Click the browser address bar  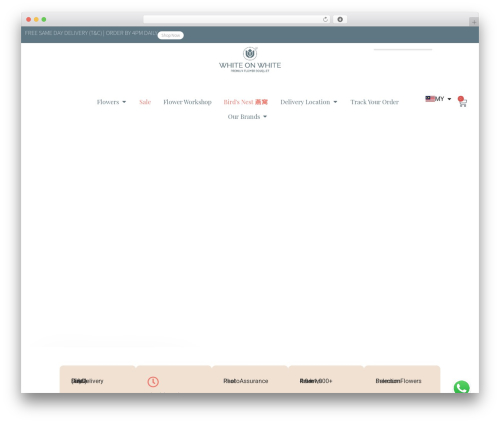pyautogui.click(x=237, y=20)
